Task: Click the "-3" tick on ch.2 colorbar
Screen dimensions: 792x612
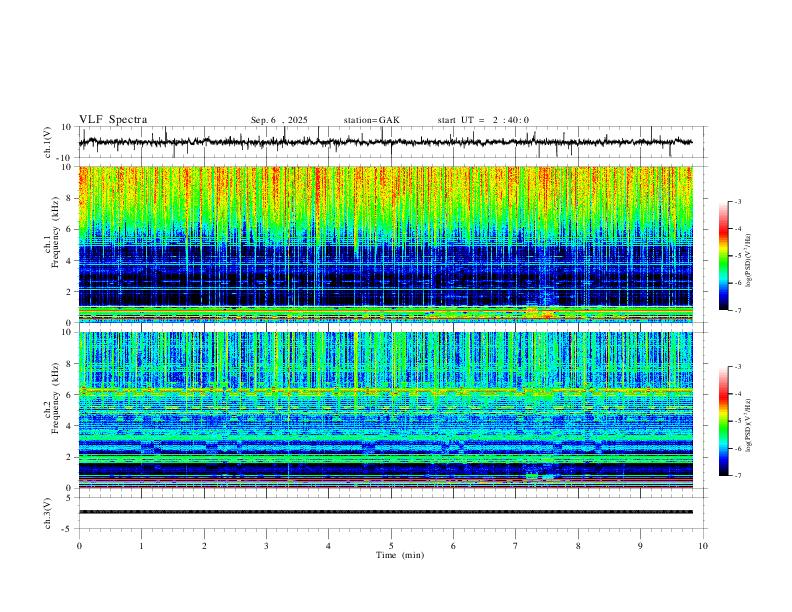Action: [737, 367]
